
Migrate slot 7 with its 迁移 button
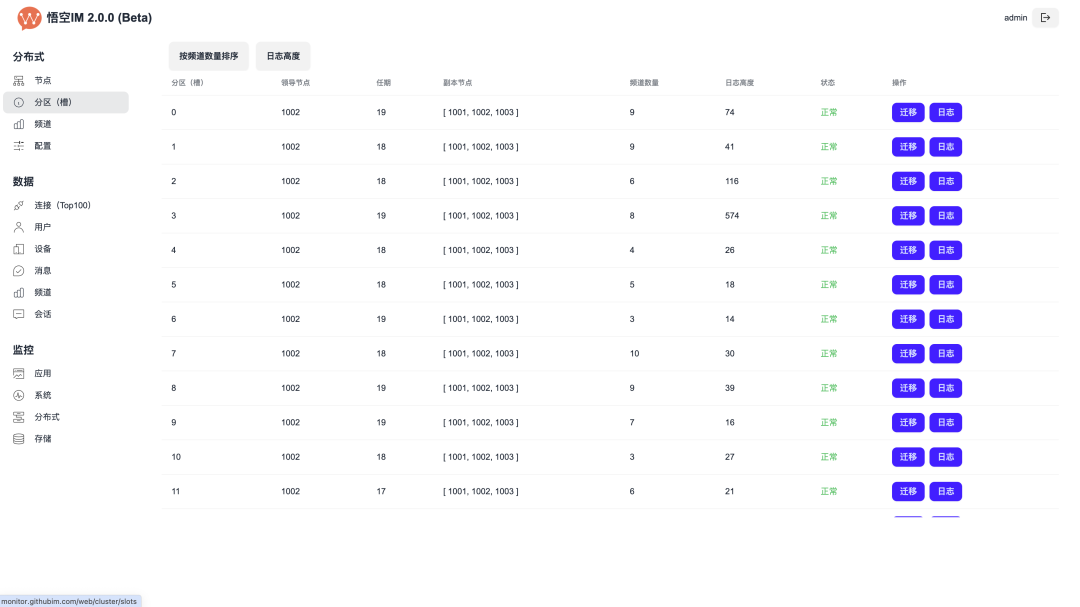(x=908, y=354)
